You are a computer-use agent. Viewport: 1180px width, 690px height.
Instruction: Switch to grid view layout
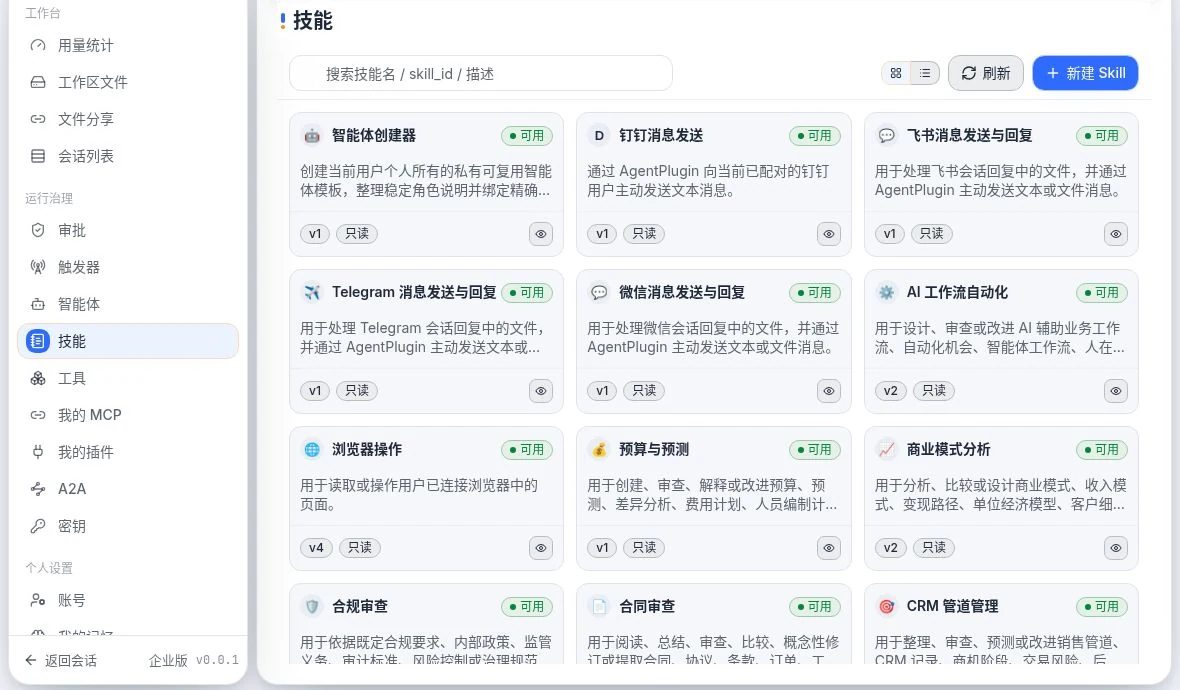[x=896, y=73]
